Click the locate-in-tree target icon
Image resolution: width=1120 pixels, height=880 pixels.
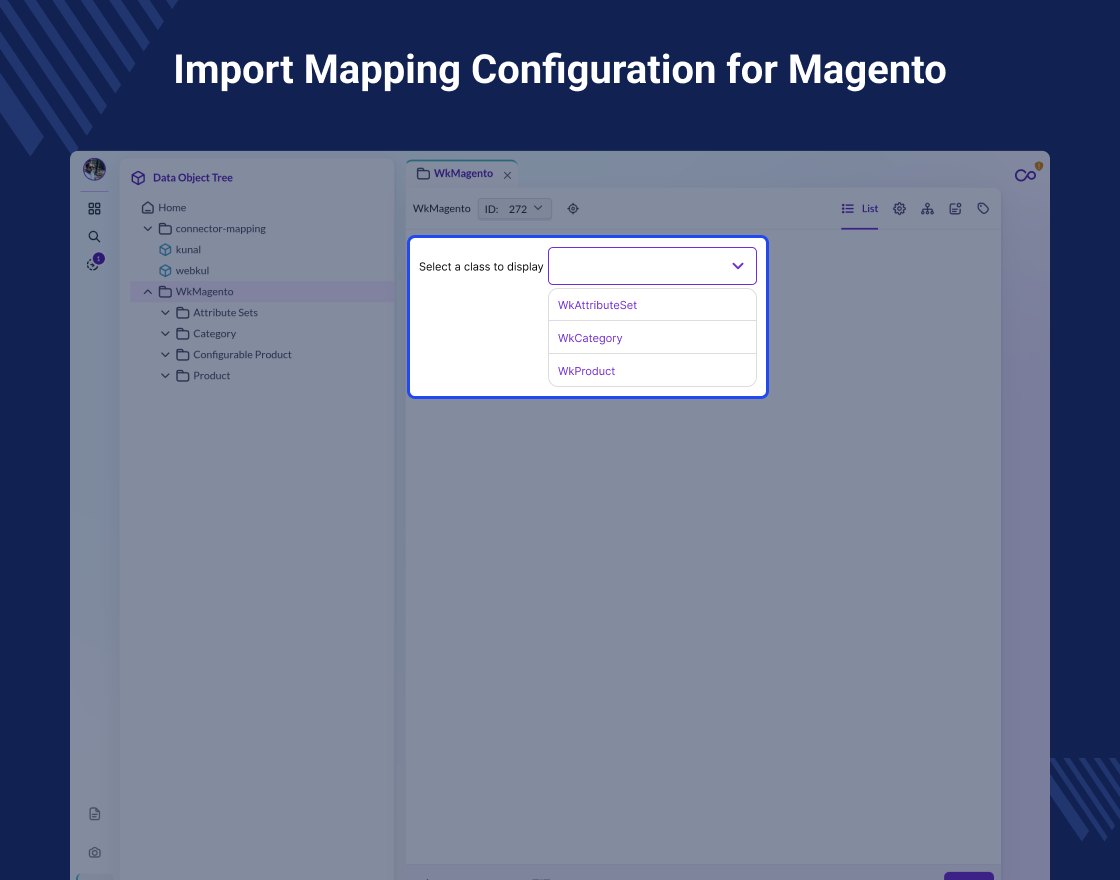pyautogui.click(x=573, y=209)
